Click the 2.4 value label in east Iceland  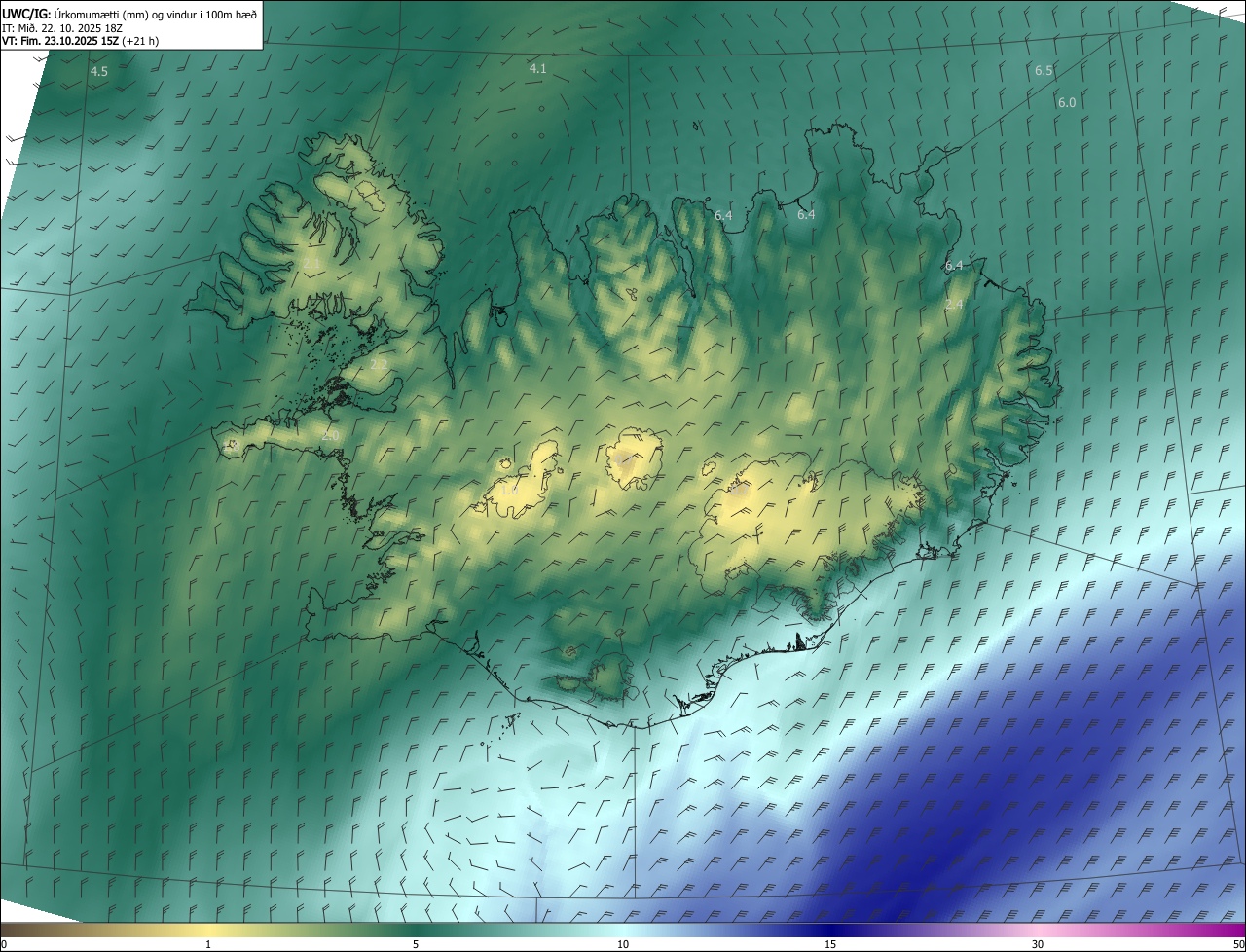tap(954, 305)
